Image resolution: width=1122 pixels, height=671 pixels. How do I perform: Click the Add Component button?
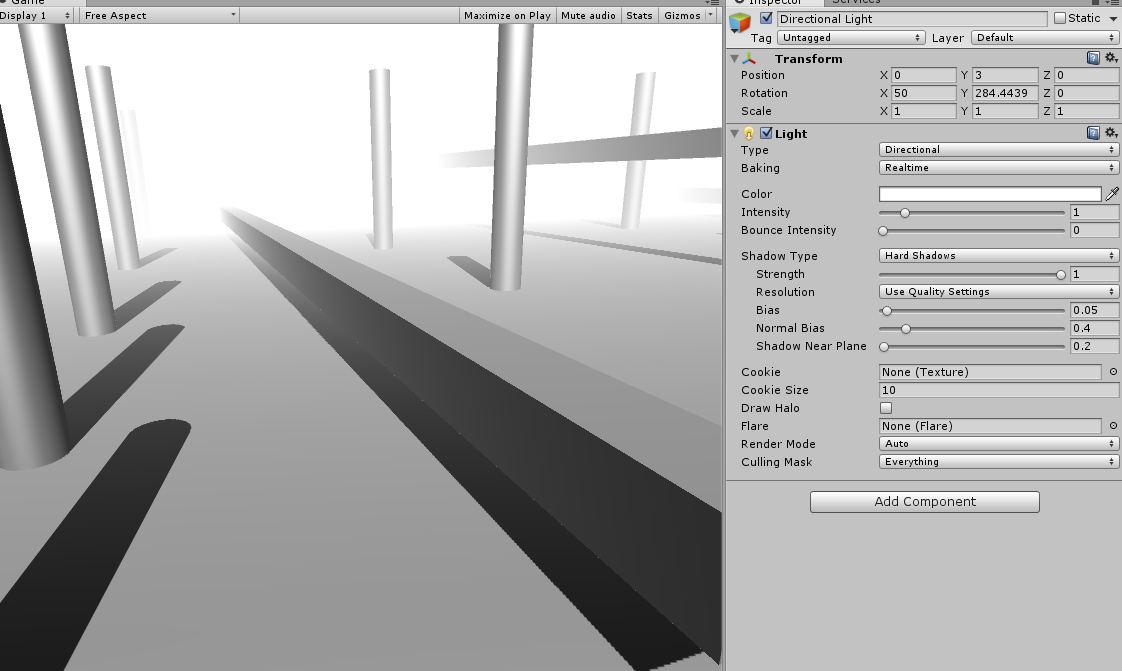point(925,501)
